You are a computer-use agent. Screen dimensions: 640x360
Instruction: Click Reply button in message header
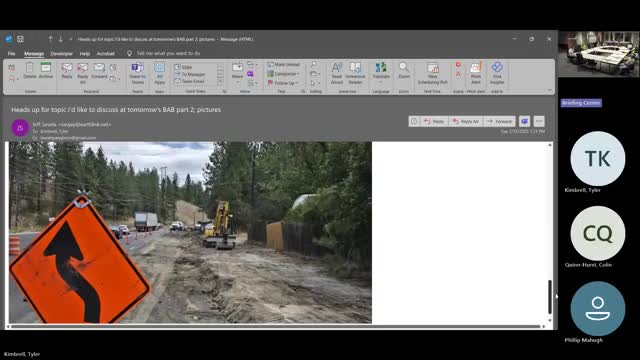[434, 121]
